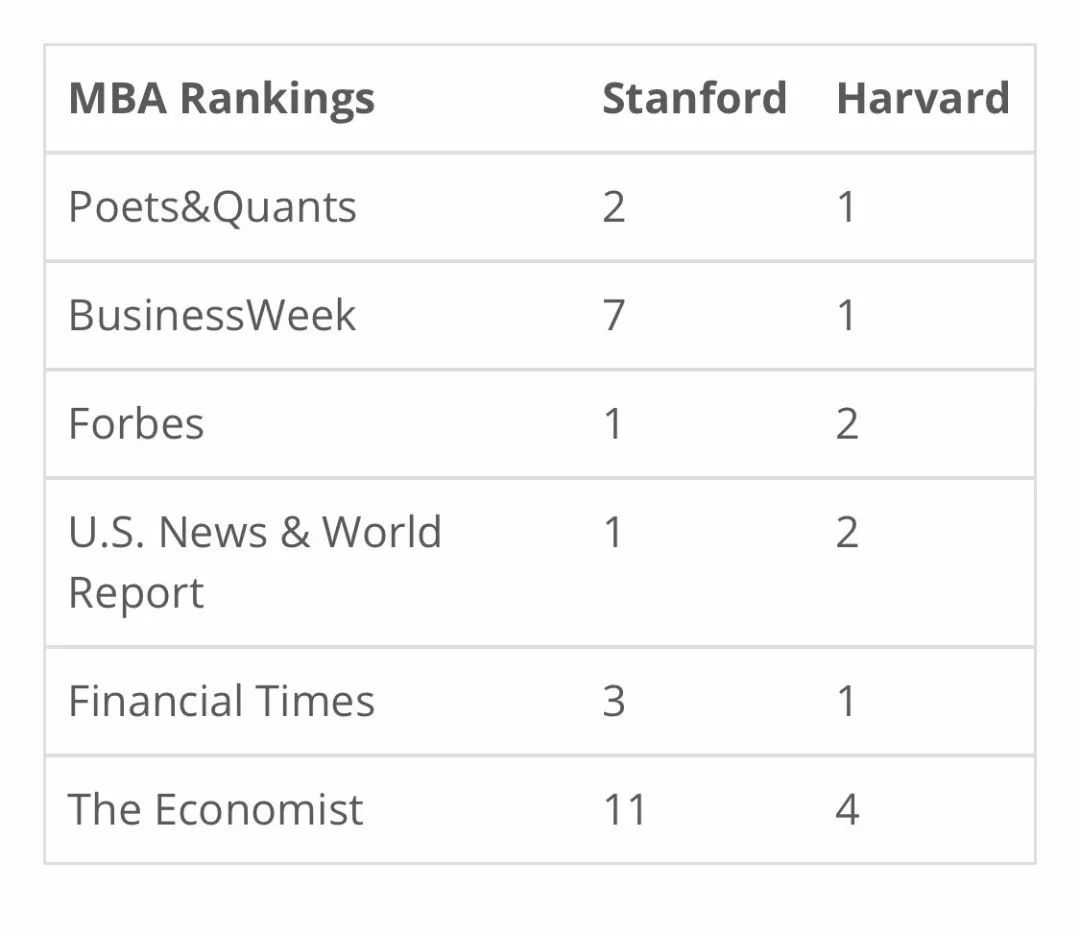
Task: Select Stanford's Forbes ranking value
Action: click(x=613, y=423)
